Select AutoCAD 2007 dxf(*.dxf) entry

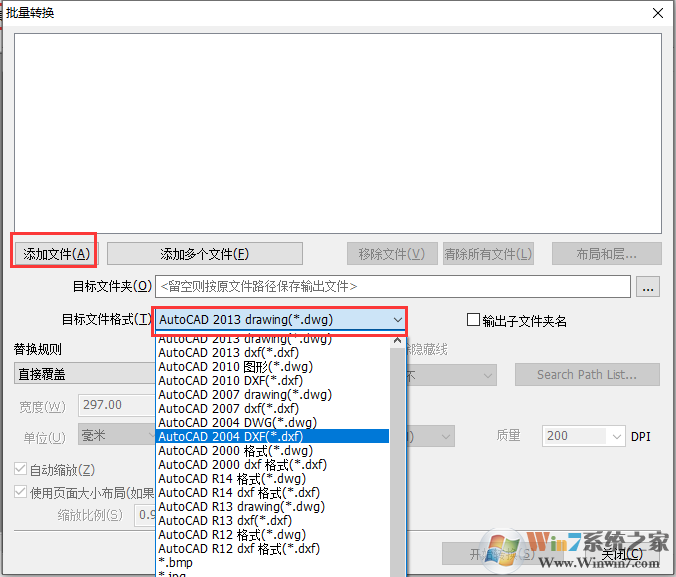coord(272,408)
